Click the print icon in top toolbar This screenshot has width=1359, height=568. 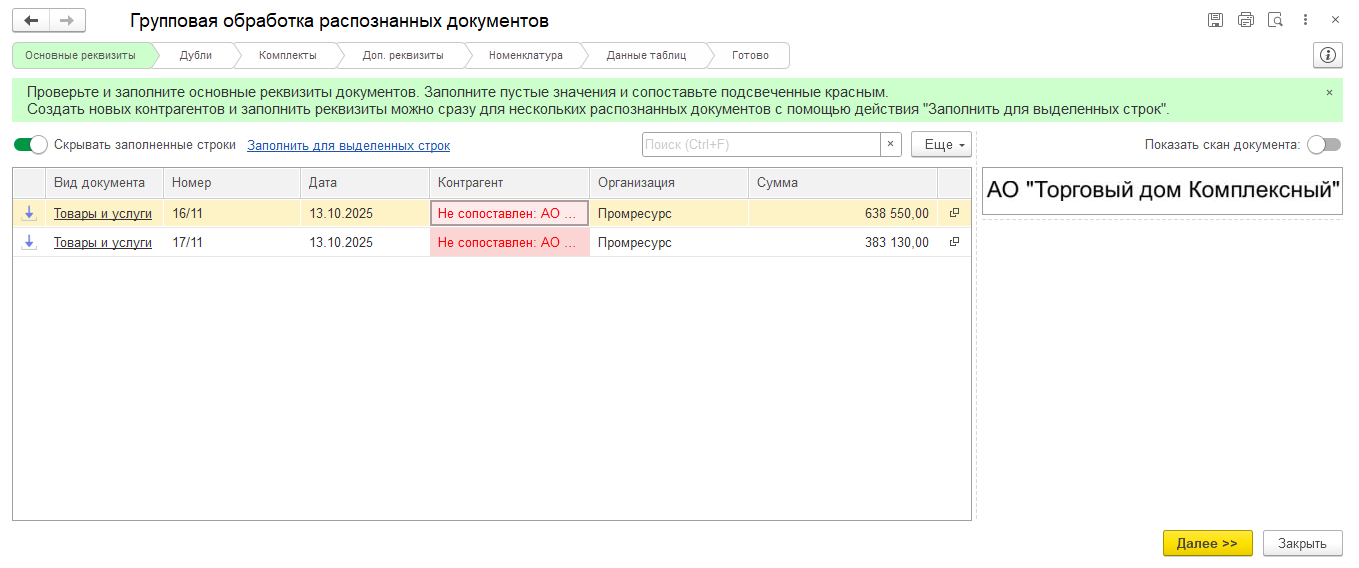[1245, 20]
